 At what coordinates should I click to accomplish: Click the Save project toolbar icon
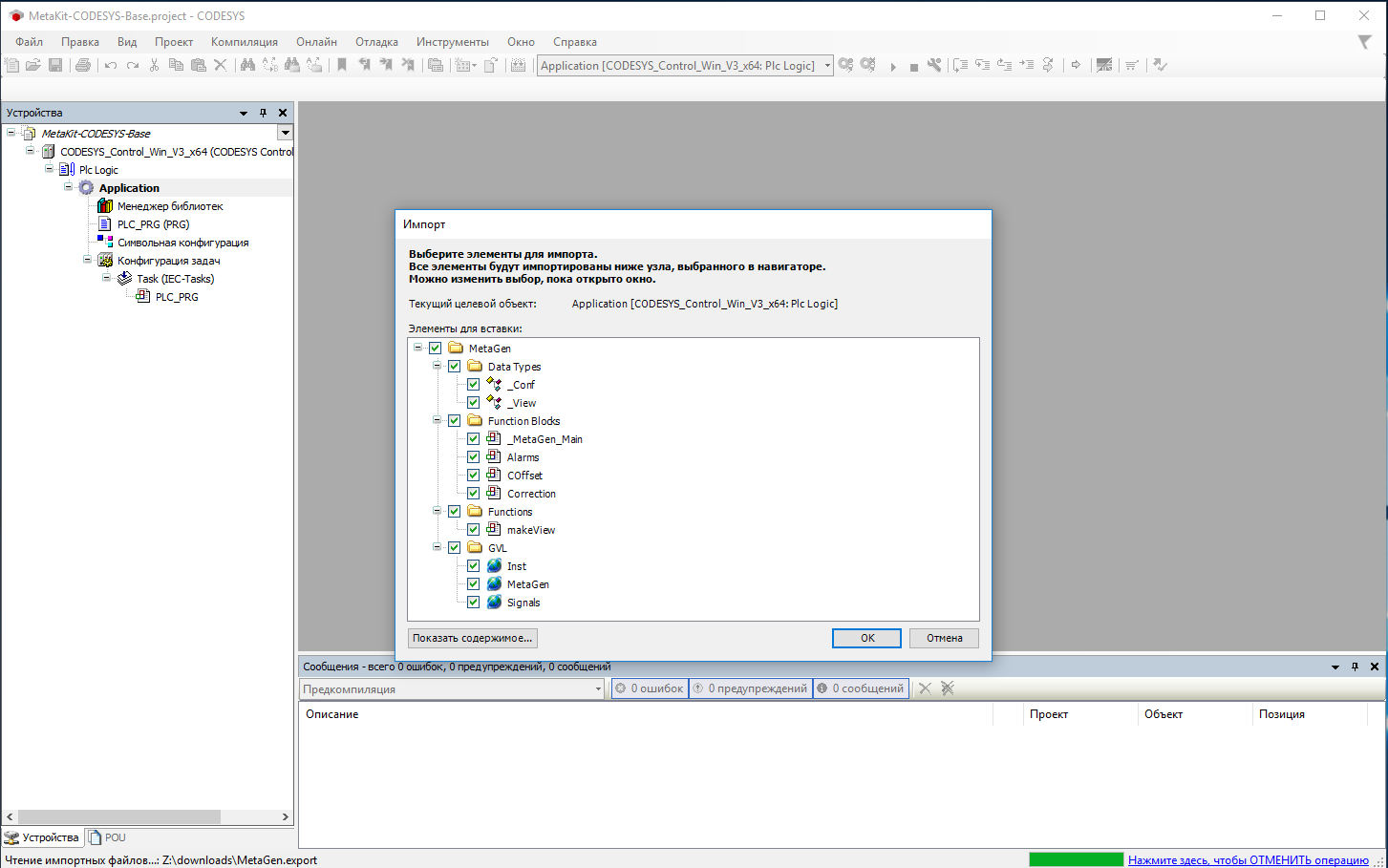pos(55,65)
